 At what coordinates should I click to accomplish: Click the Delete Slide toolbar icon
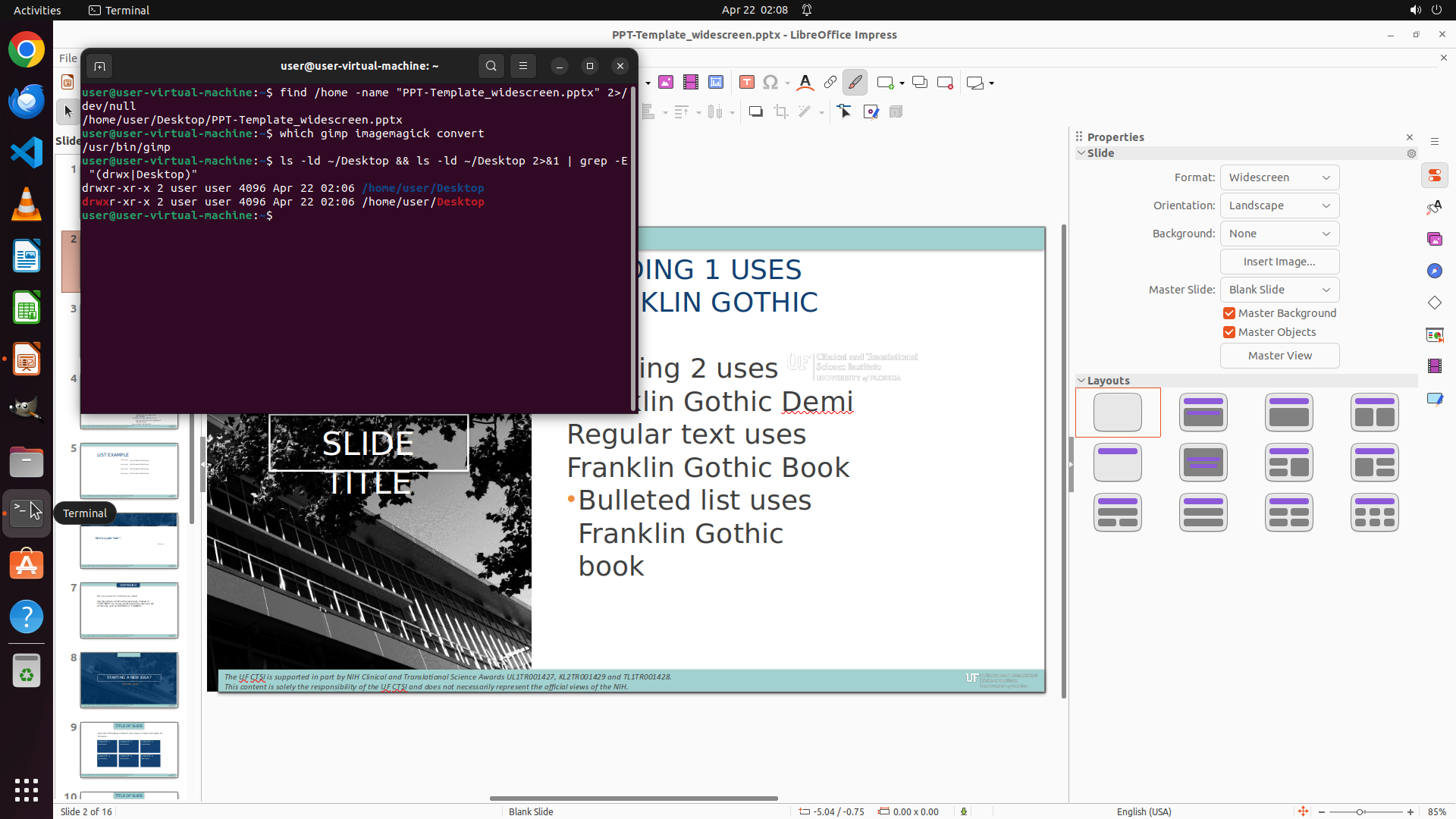(x=945, y=82)
